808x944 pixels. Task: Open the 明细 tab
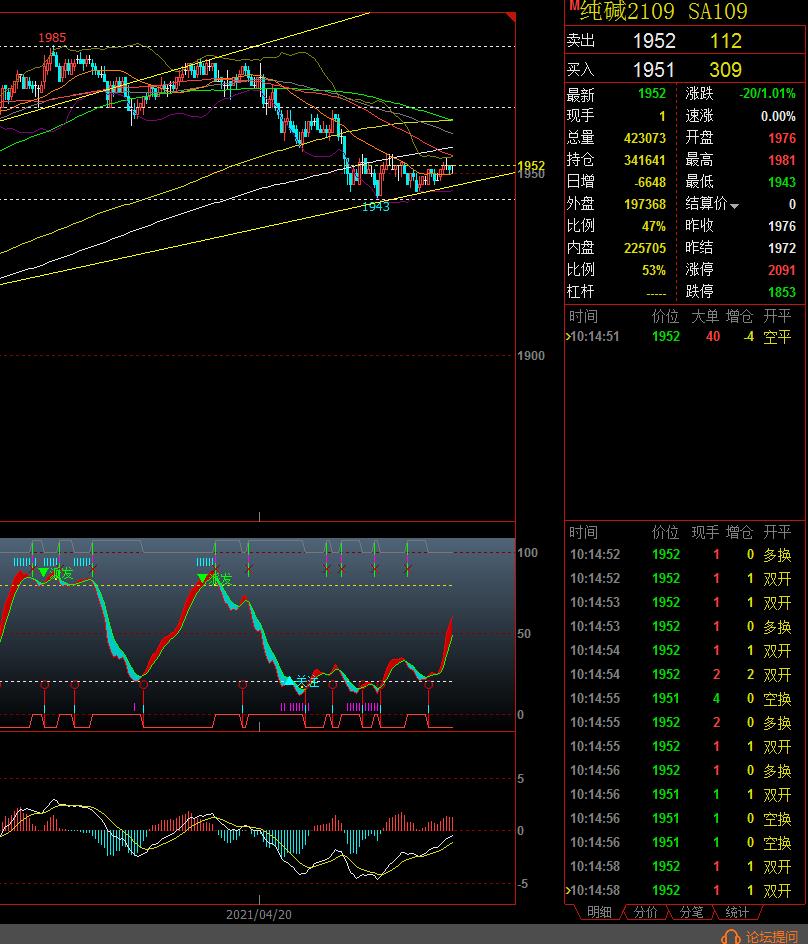(x=599, y=912)
